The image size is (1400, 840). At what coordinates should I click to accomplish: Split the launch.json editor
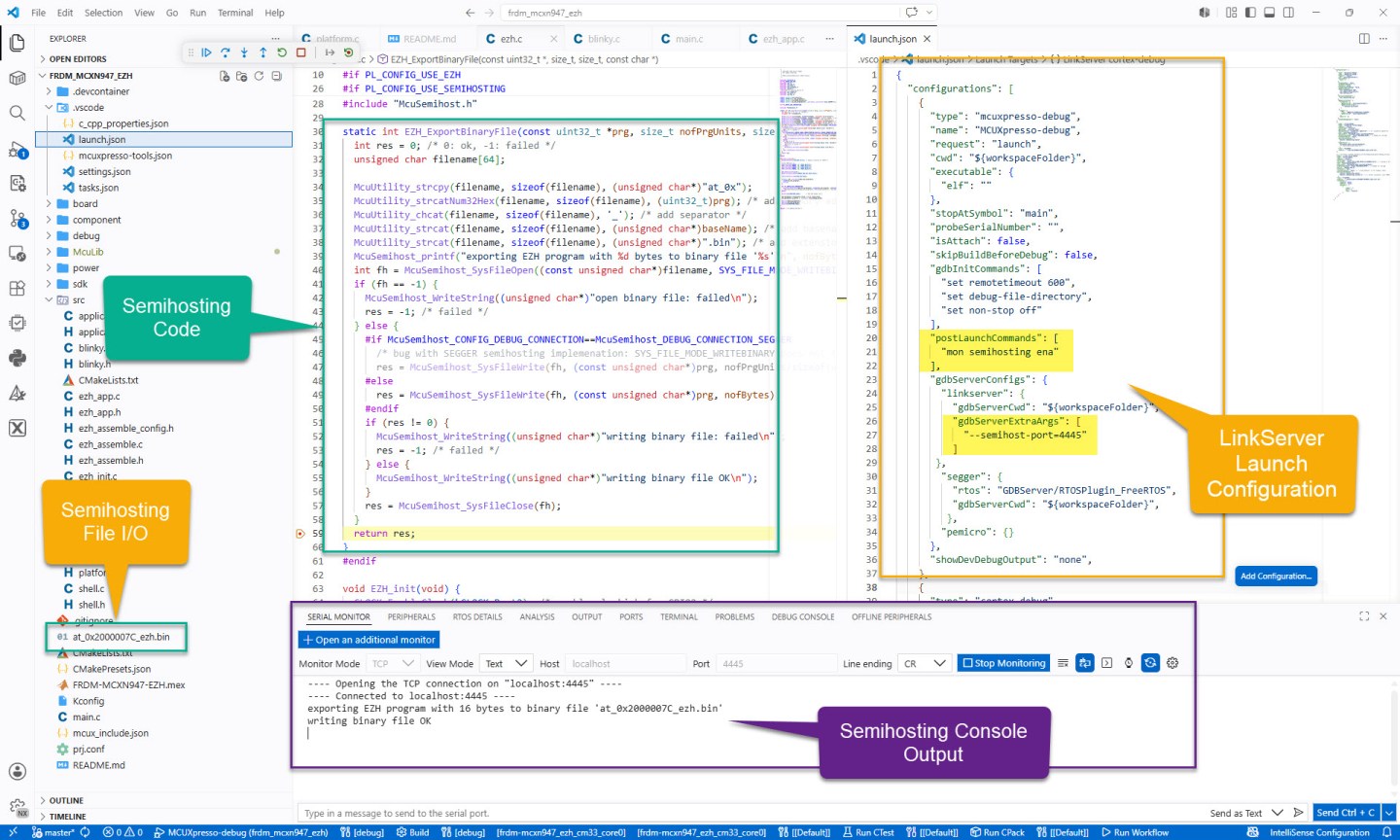pyautogui.click(x=1364, y=39)
